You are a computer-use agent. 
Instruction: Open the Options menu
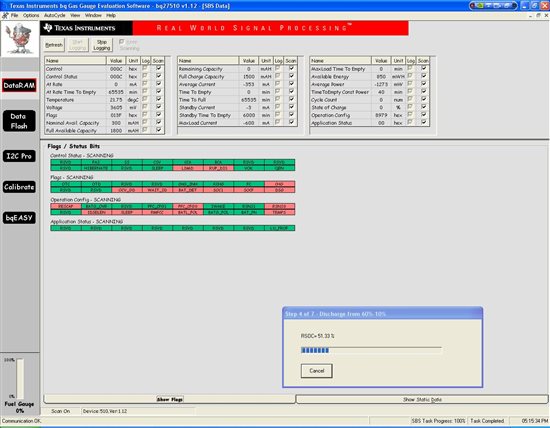pos(31,15)
